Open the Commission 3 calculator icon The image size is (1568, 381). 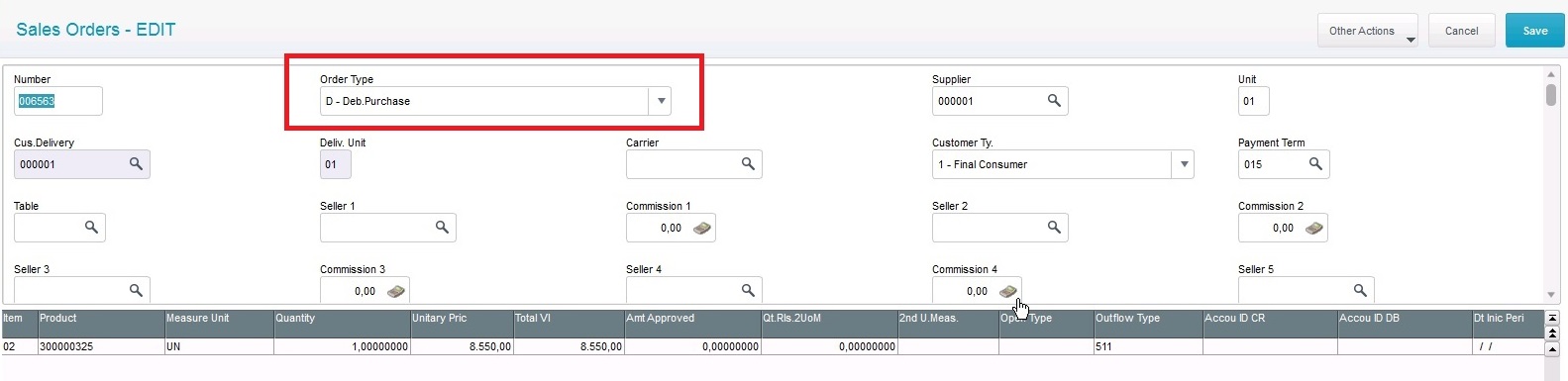395,291
